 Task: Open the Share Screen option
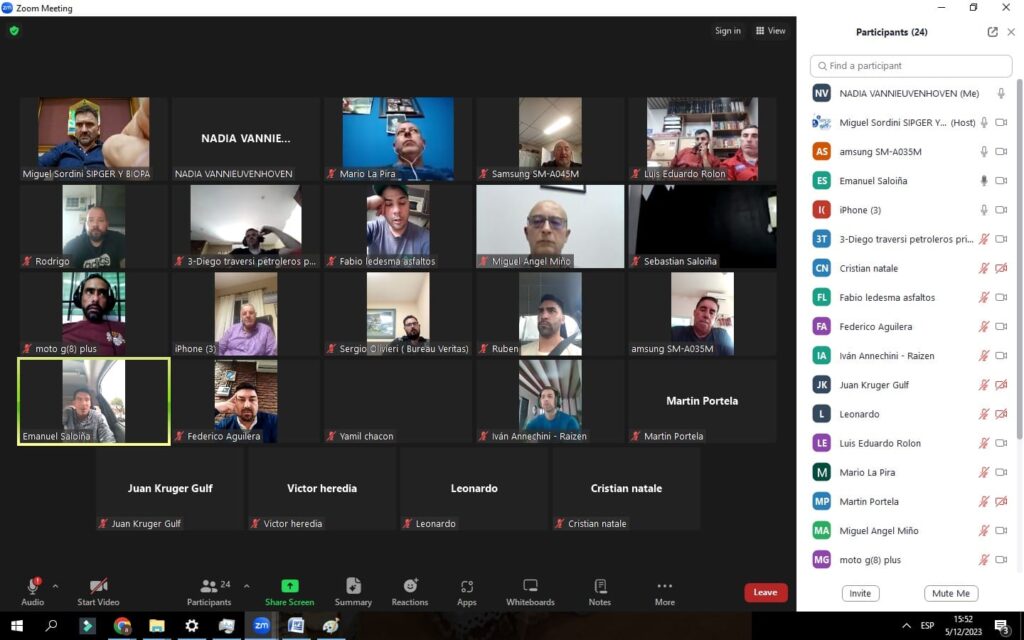pyautogui.click(x=289, y=592)
